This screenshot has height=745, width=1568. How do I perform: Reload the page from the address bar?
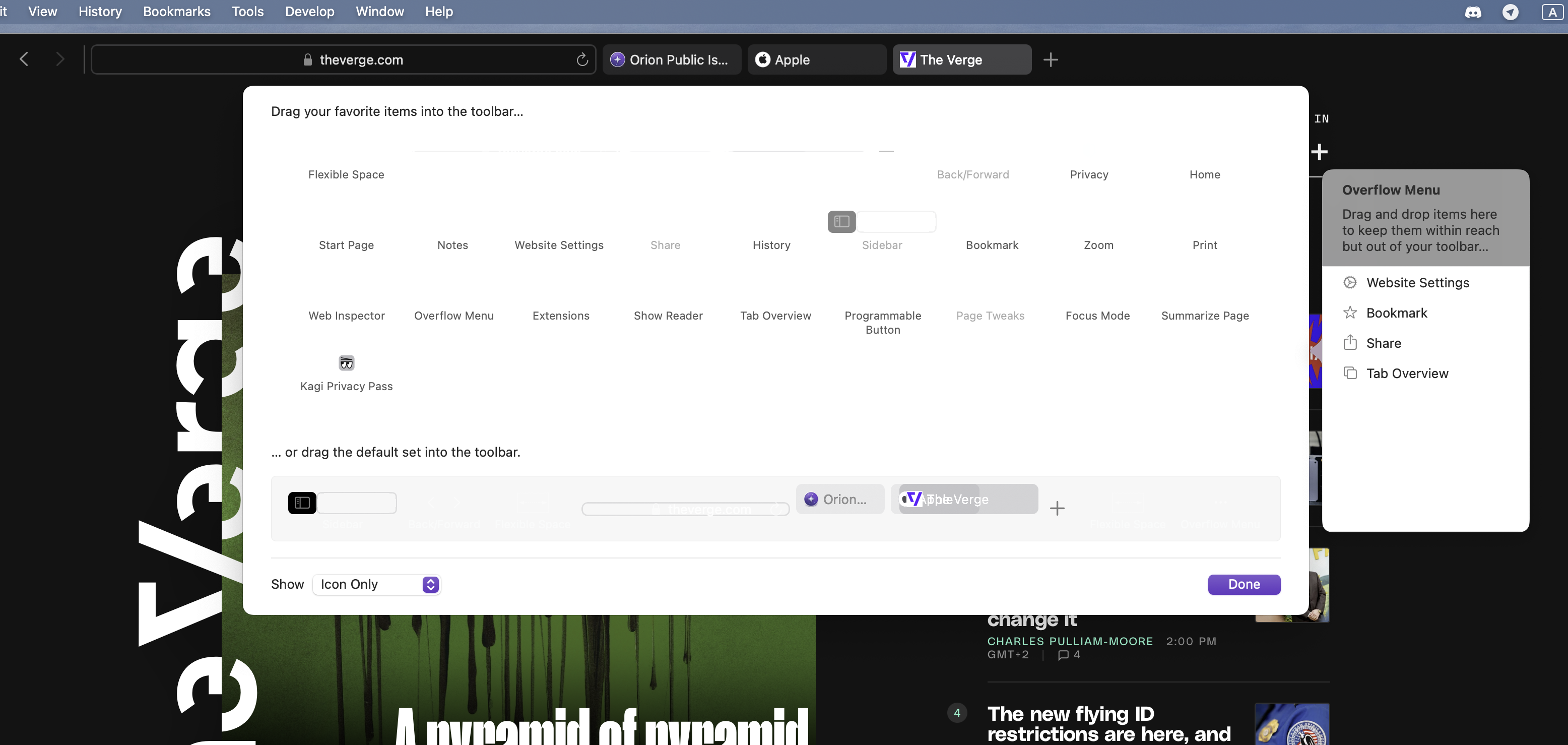(582, 59)
